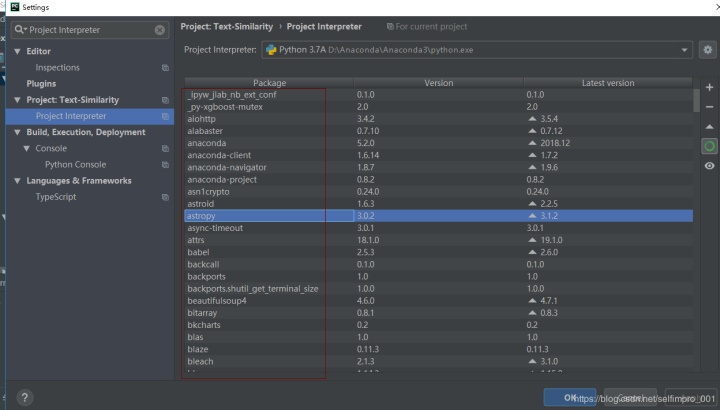Collapse the Project: Text-Similarity section
720x410 pixels.
coord(17,100)
